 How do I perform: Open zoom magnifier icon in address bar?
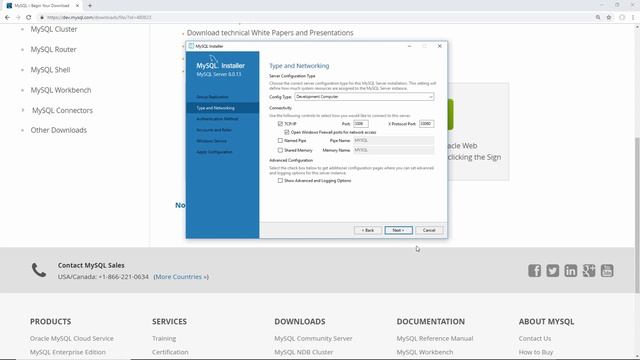pos(598,18)
